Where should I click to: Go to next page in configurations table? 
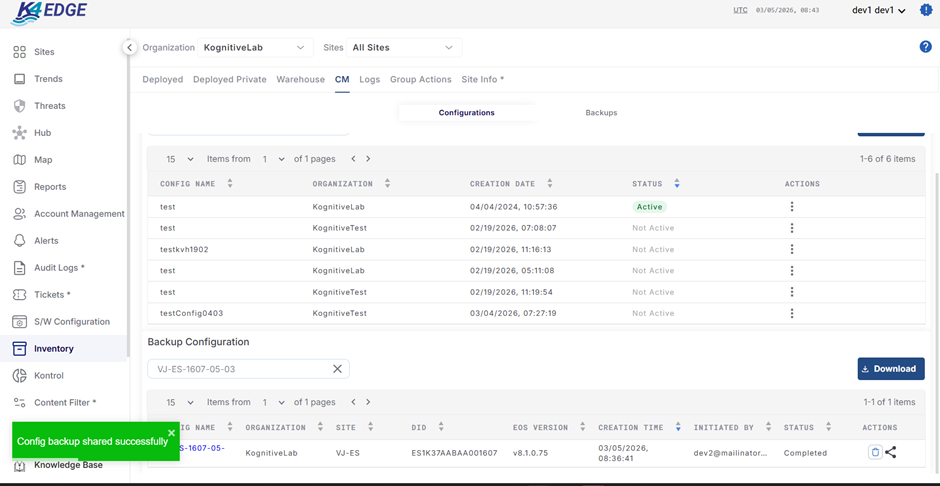click(368, 159)
